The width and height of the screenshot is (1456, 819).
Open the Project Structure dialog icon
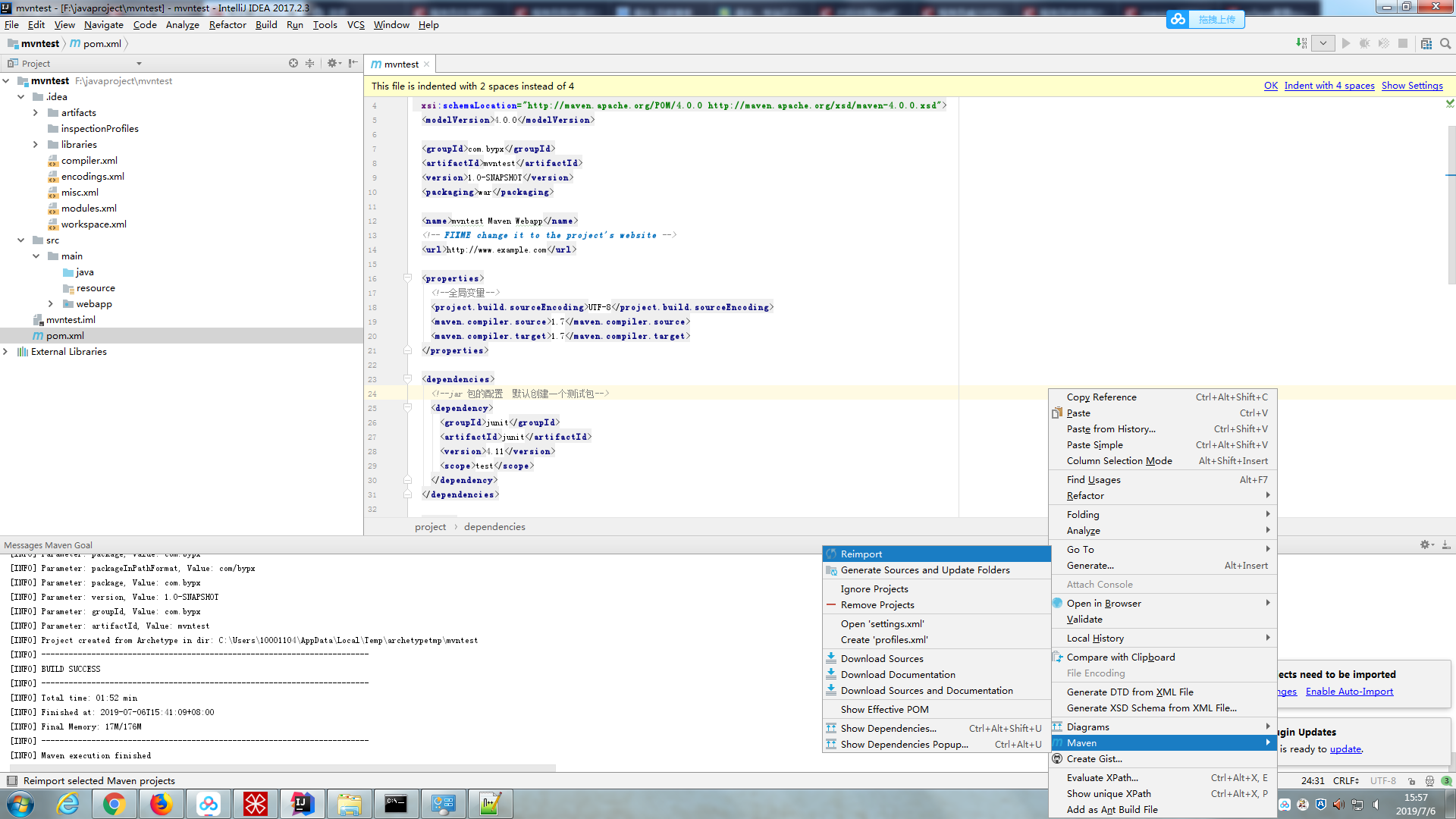pyautogui.click(x=1426, y=43)
